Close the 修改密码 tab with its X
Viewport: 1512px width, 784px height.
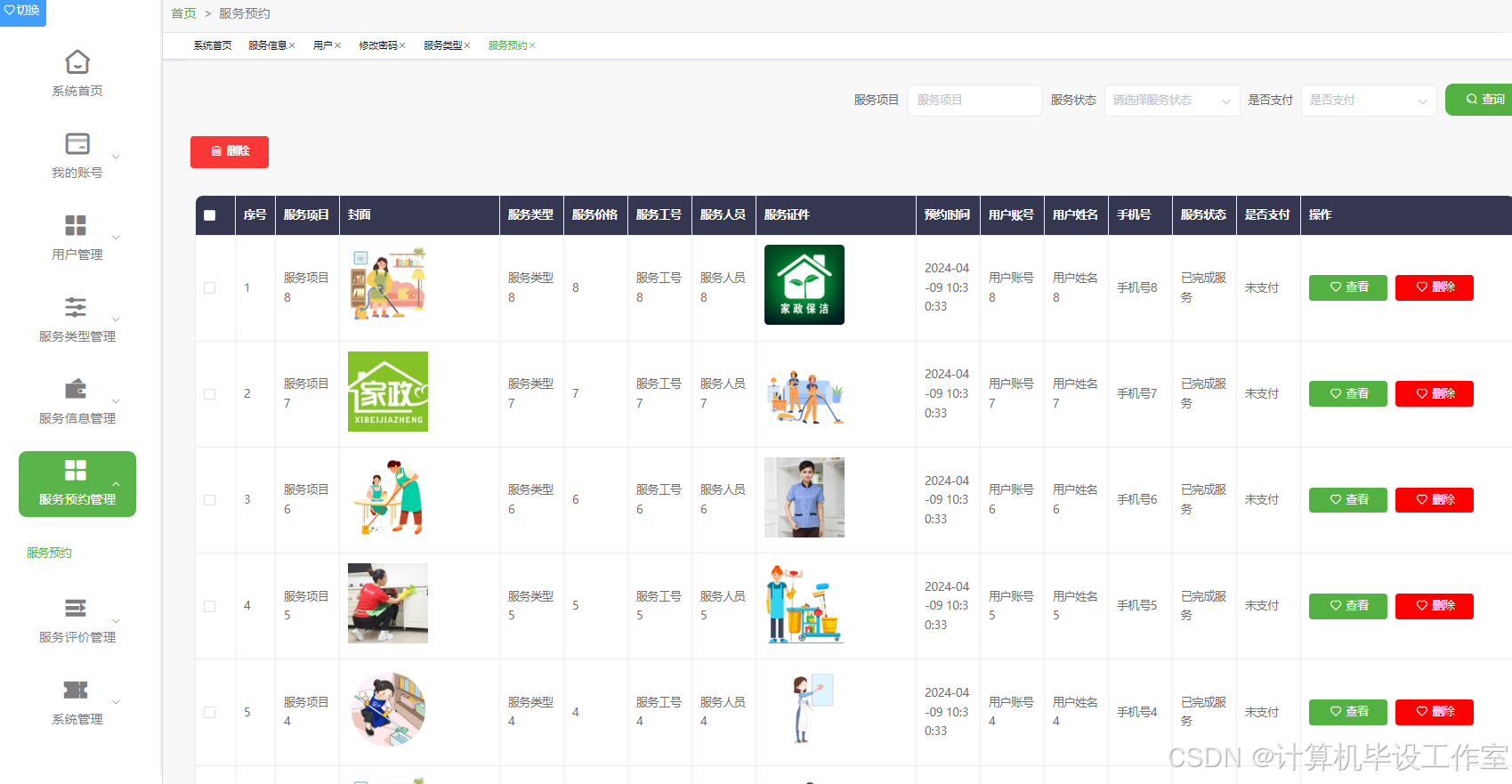402,45
